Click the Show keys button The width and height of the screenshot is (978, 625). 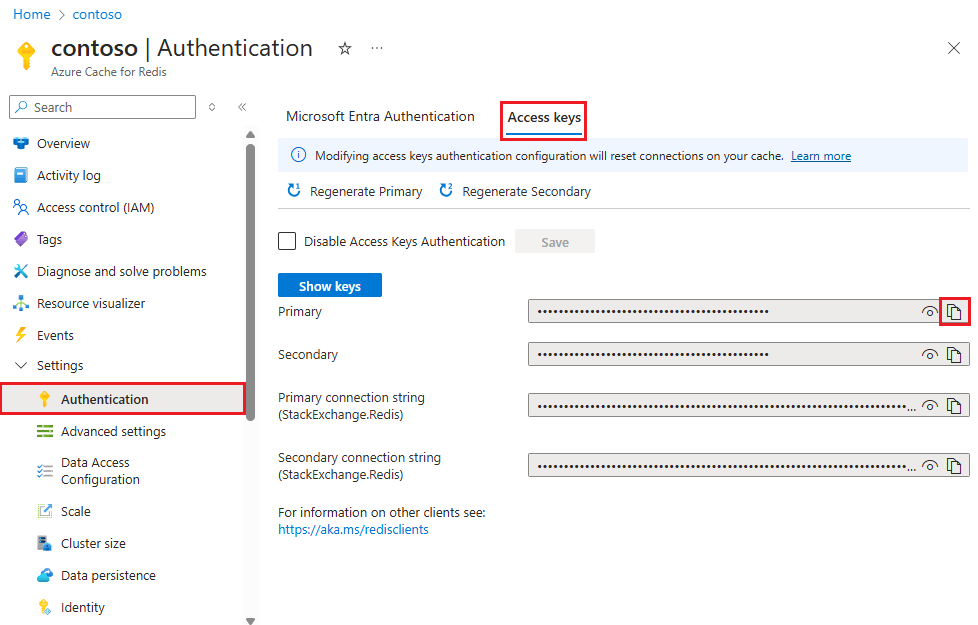[329, 285]
